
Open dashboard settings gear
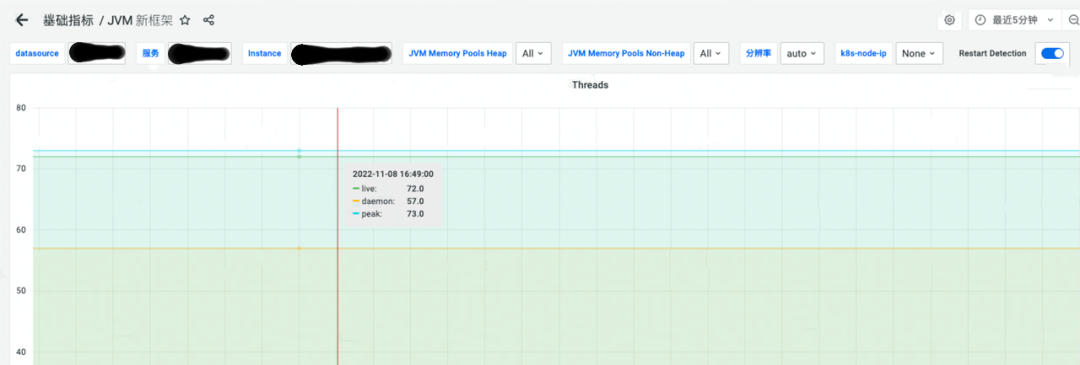(949, 20)
